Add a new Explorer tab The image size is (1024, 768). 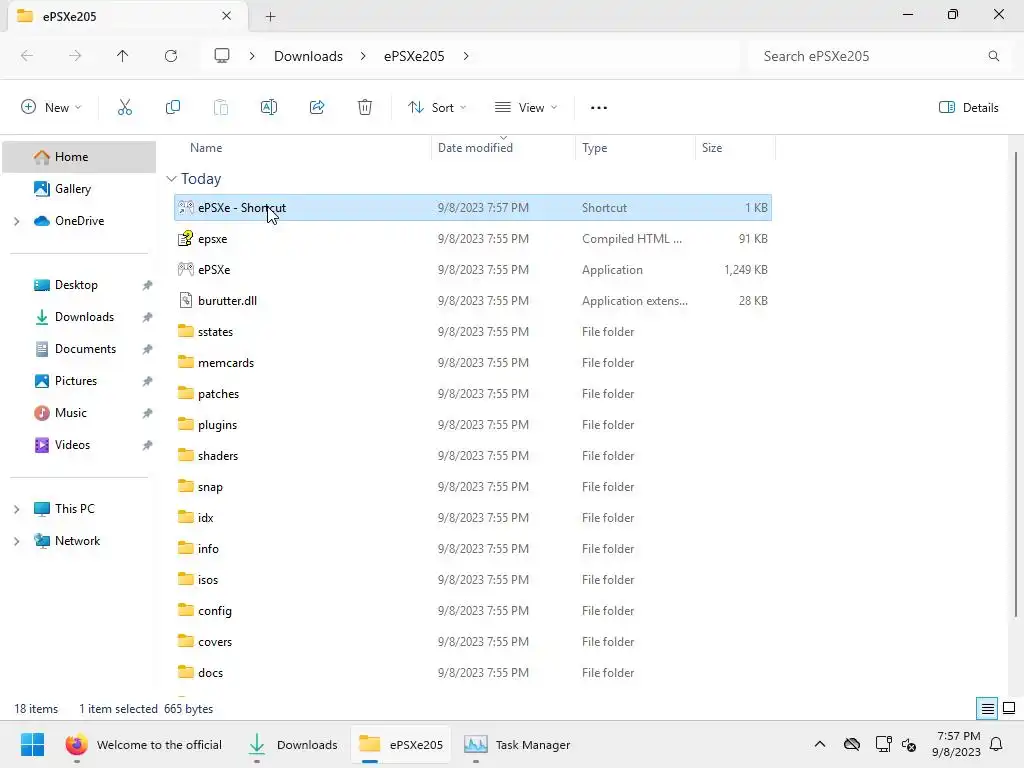(x=270, y=16)
